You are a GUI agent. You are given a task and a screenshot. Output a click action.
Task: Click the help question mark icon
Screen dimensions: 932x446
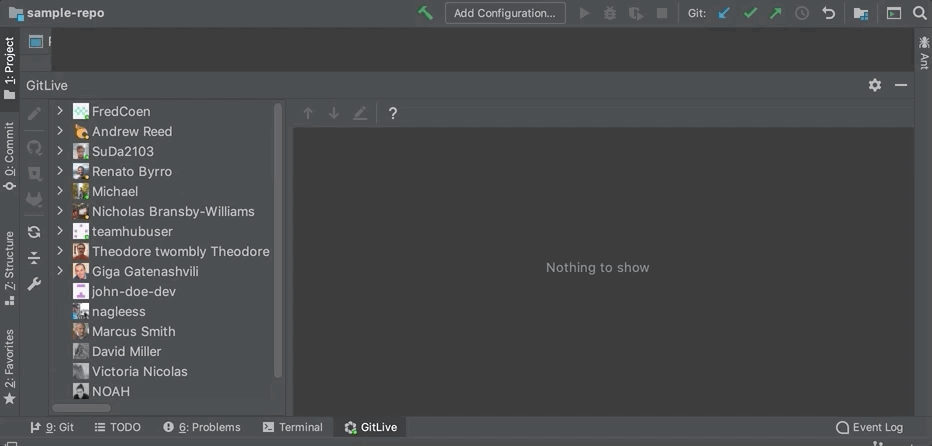coord(393,113)
